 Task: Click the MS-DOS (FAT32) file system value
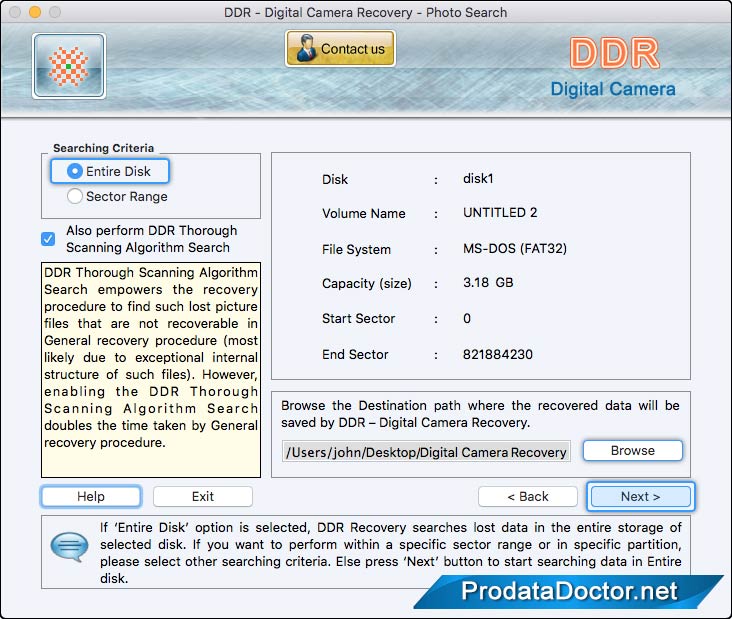[x=515, y=248]
